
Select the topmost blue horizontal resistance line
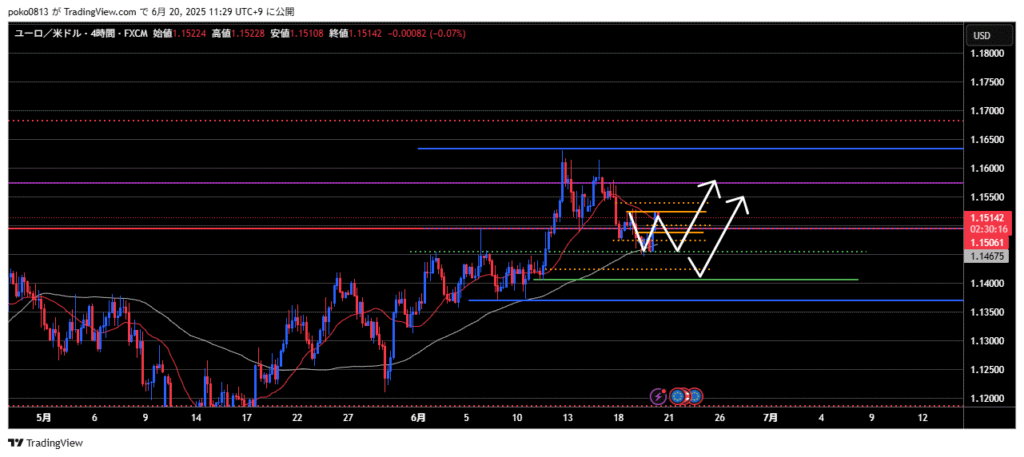point(690,148)
